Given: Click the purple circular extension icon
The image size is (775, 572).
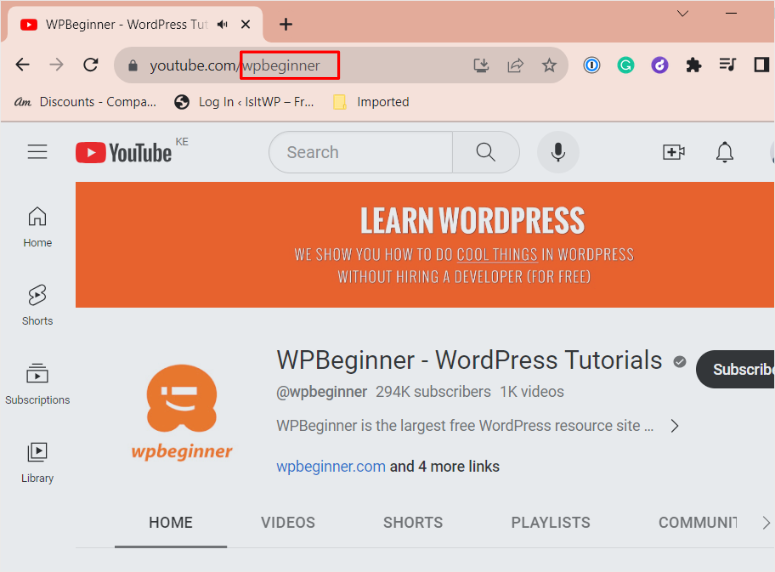Looking at the screenshot, I should [x=660, y=65].
